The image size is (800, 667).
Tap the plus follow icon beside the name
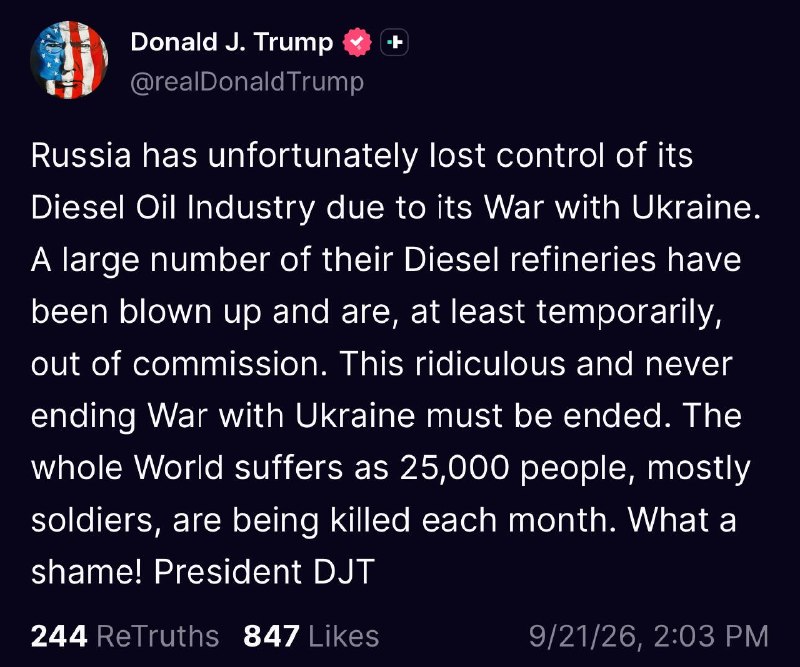(x=394, y=42)
